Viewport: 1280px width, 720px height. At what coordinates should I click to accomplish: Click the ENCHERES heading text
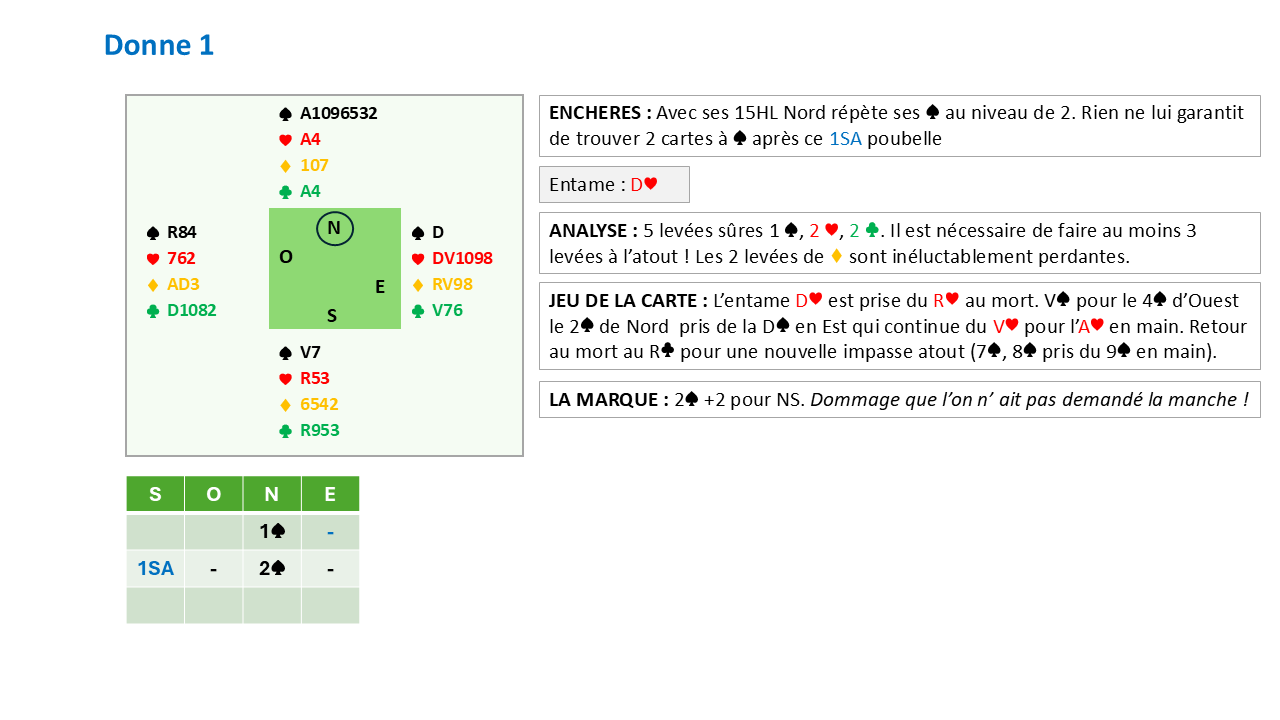tap(600, 113)
